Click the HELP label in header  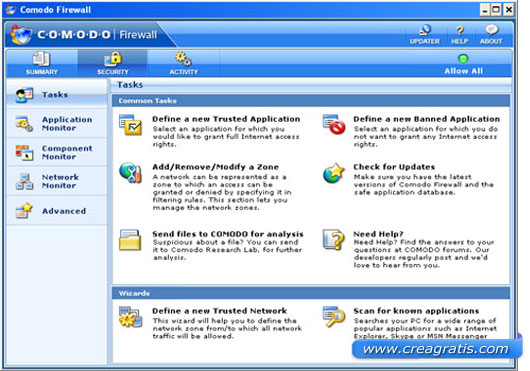pyautogui.click(x=460, y=41)
